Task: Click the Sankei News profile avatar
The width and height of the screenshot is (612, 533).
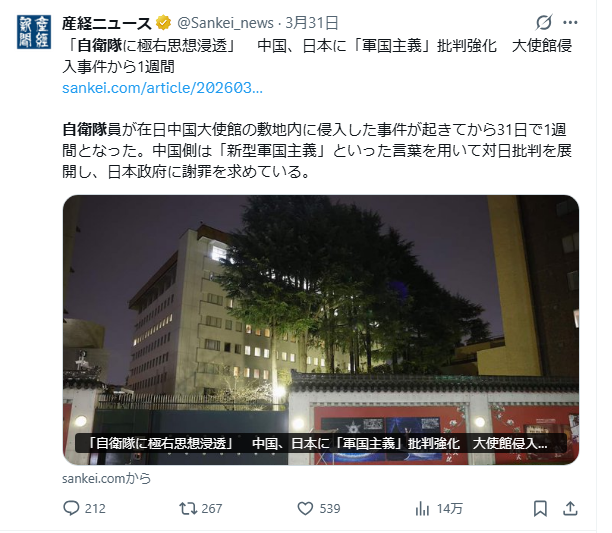Action: (34, 32)
